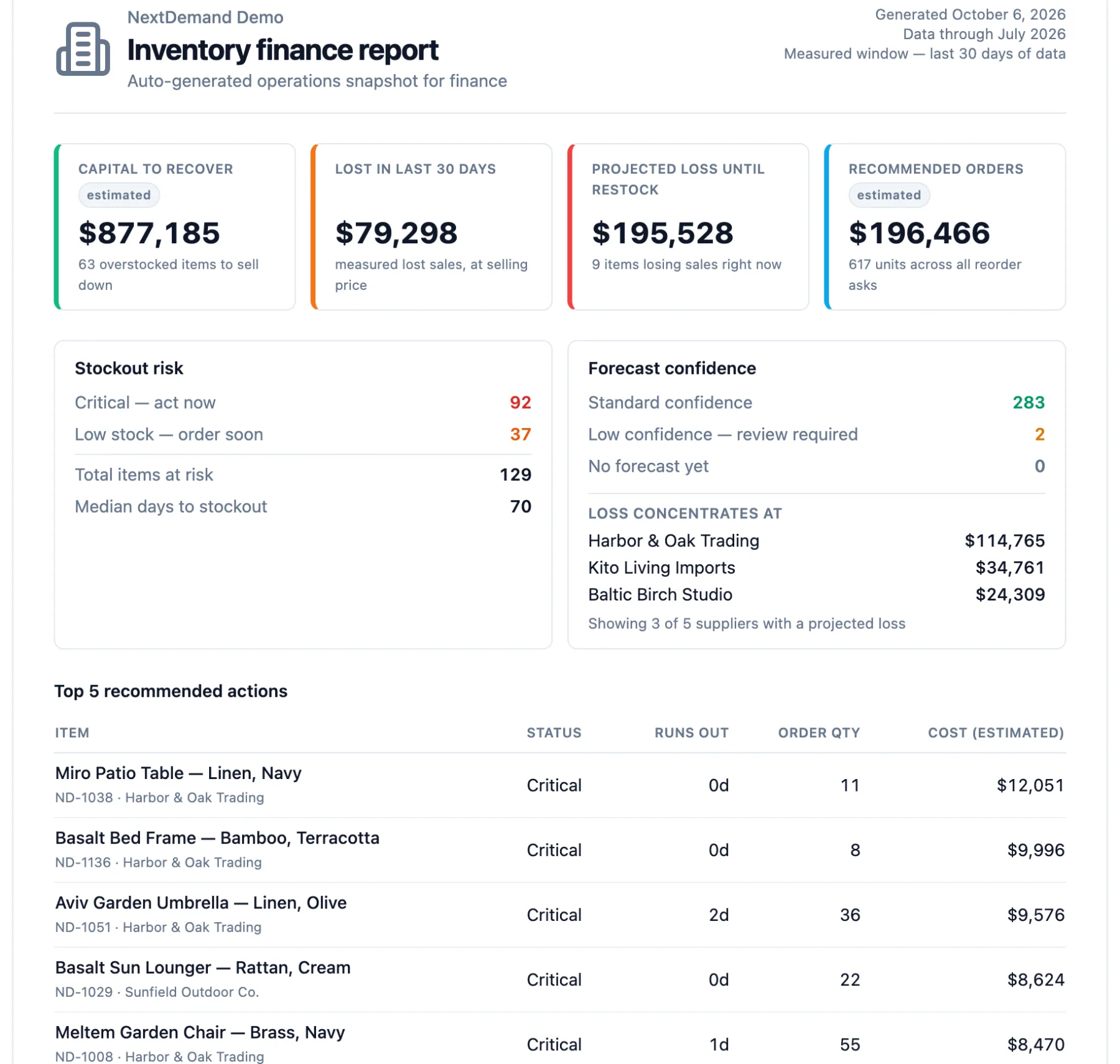The width and height of the screenshot is (1120, 1064).
Task: Click the '2d' runs out cell
Action: tap(719, 915)
